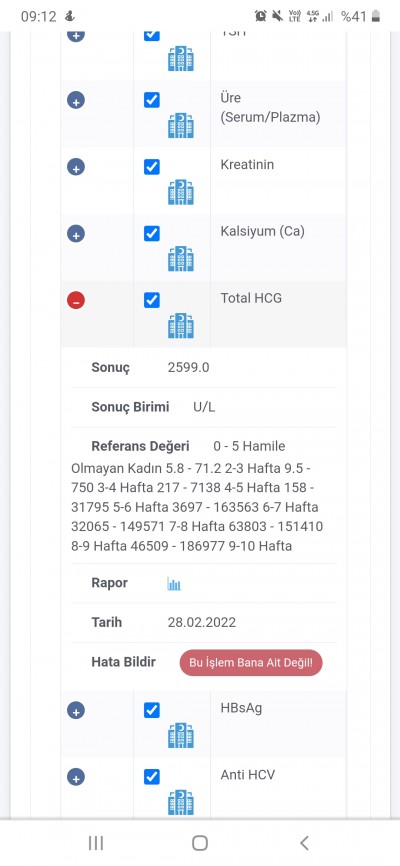This screenshot has width=400, height=866.
Task: Expand the Üre row details
Action: (76, 100)
